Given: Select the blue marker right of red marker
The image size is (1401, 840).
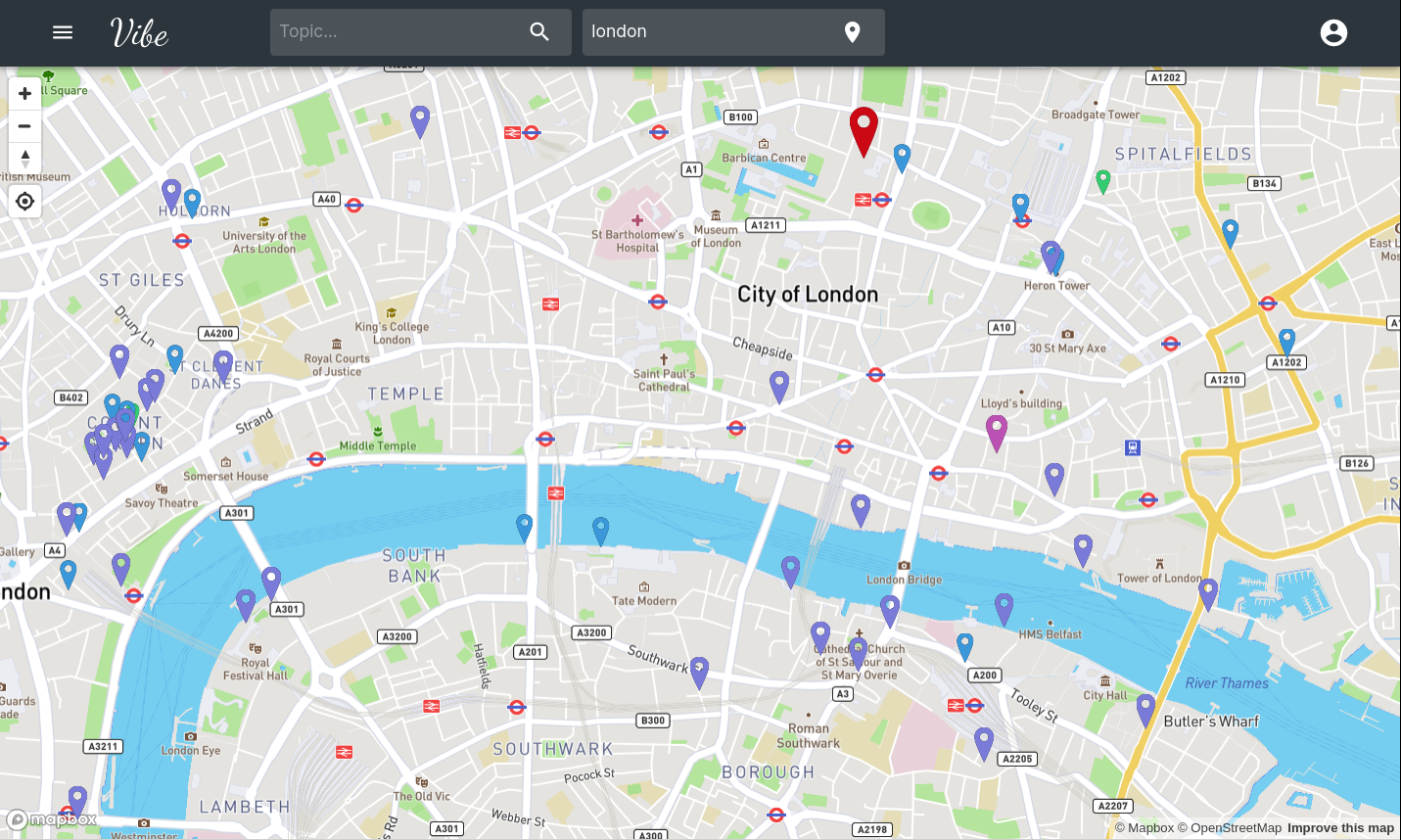Looking at the screenshot, I should pos(903,157).
